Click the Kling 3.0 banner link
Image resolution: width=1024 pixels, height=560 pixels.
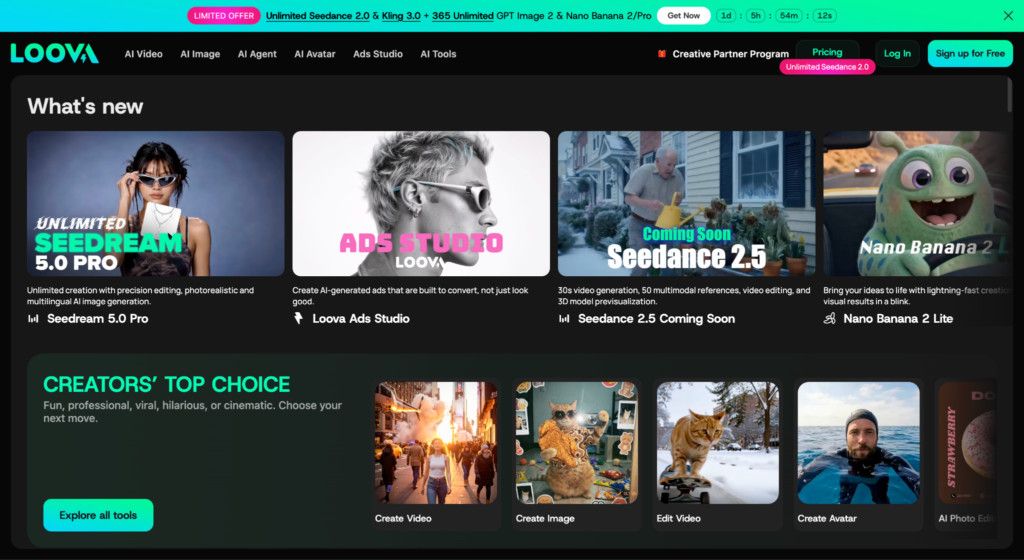pos(401,16)
